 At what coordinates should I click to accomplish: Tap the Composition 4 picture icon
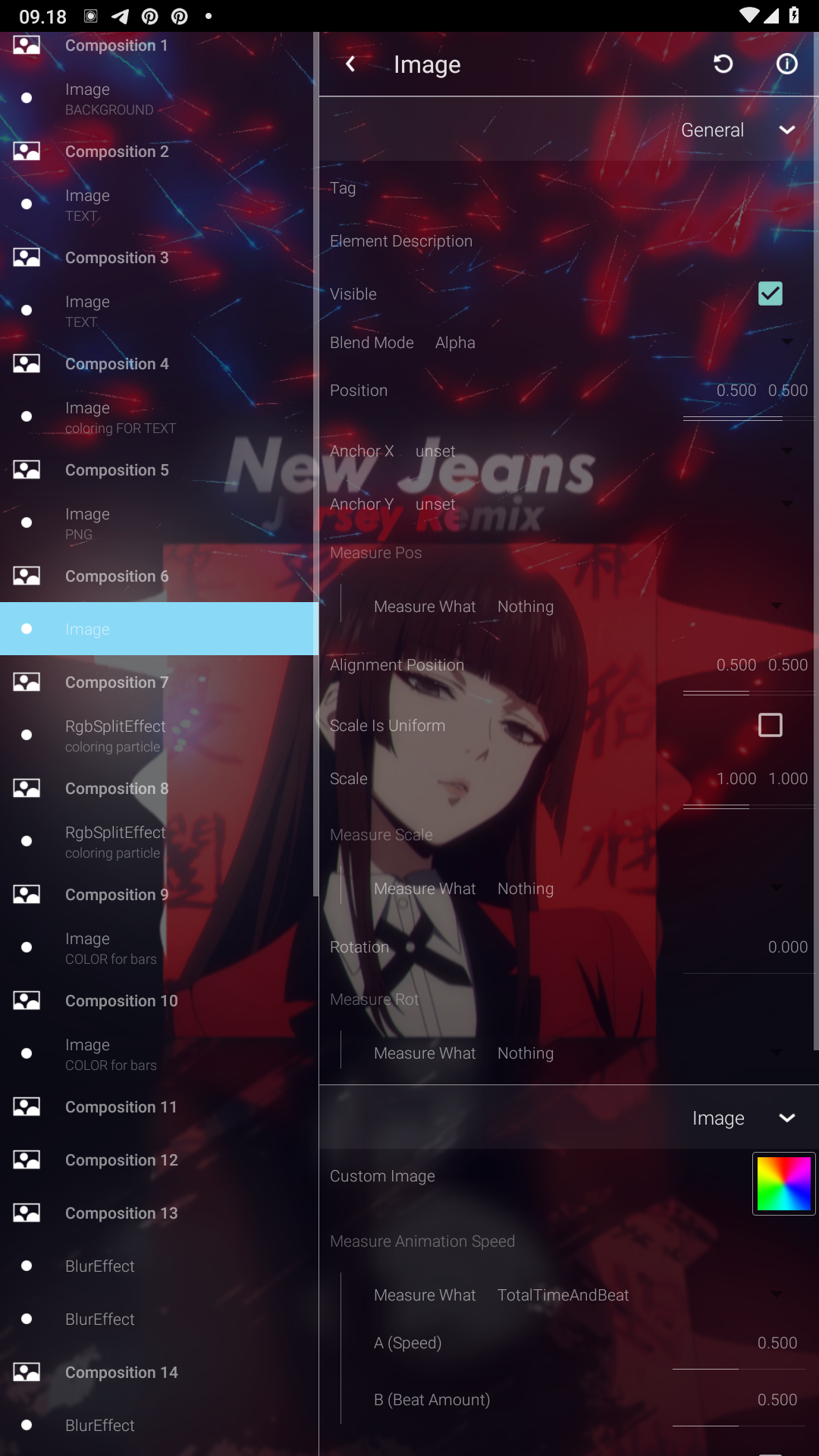[27, 364]
